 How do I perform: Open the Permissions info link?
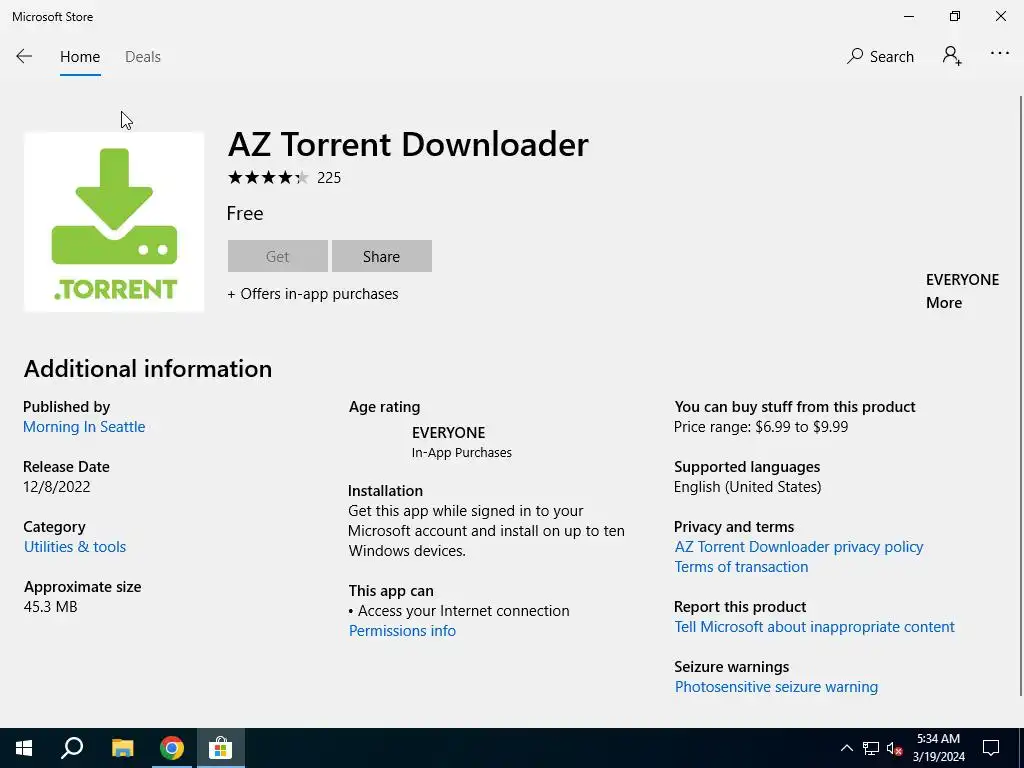coord(402,631)
